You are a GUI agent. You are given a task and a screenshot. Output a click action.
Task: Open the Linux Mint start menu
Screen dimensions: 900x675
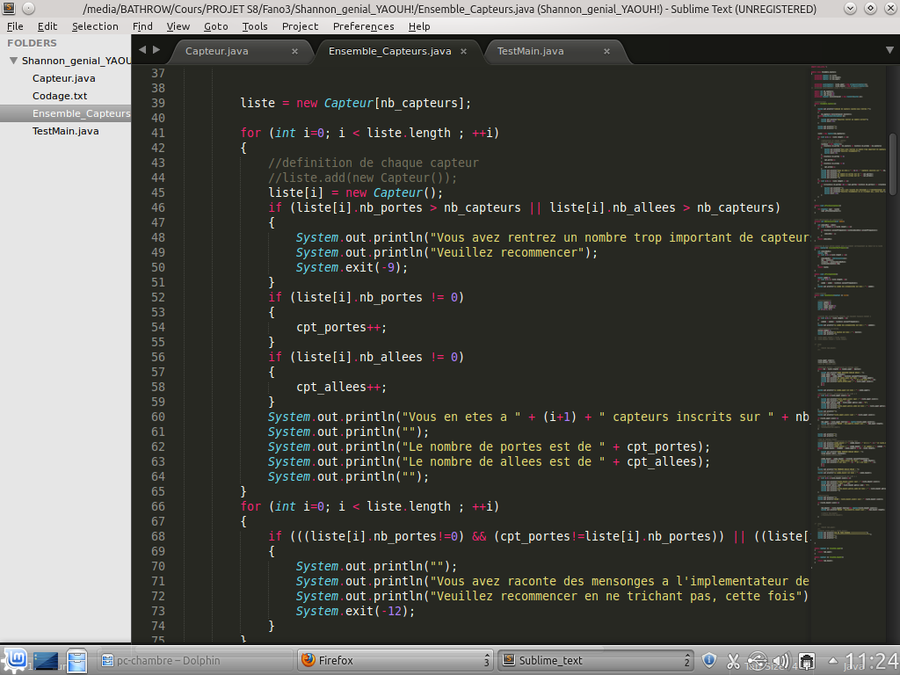point(14,660)
